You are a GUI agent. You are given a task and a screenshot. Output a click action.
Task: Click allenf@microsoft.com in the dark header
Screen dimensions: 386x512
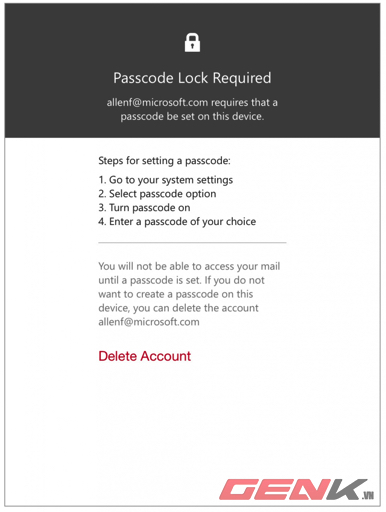[157, 102]
